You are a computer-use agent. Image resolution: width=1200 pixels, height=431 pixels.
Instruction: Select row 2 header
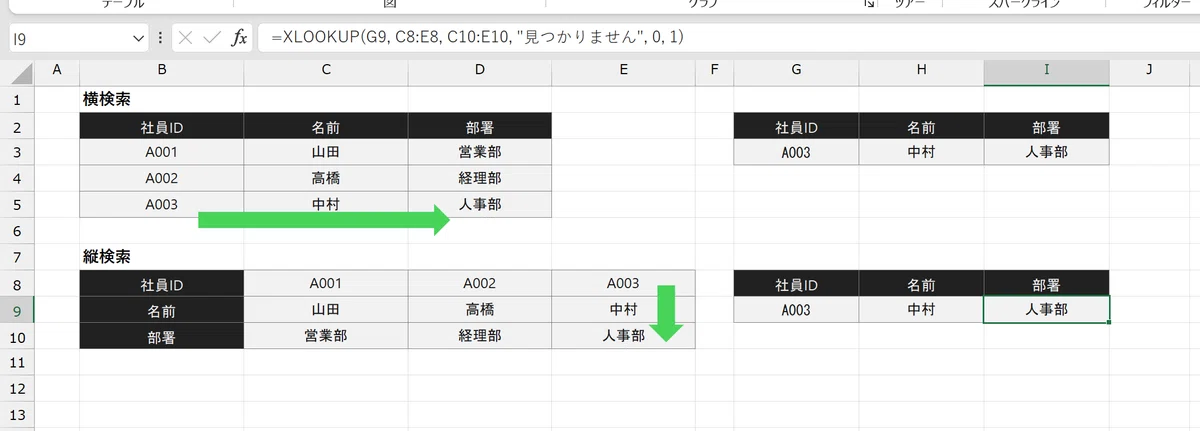18,126
